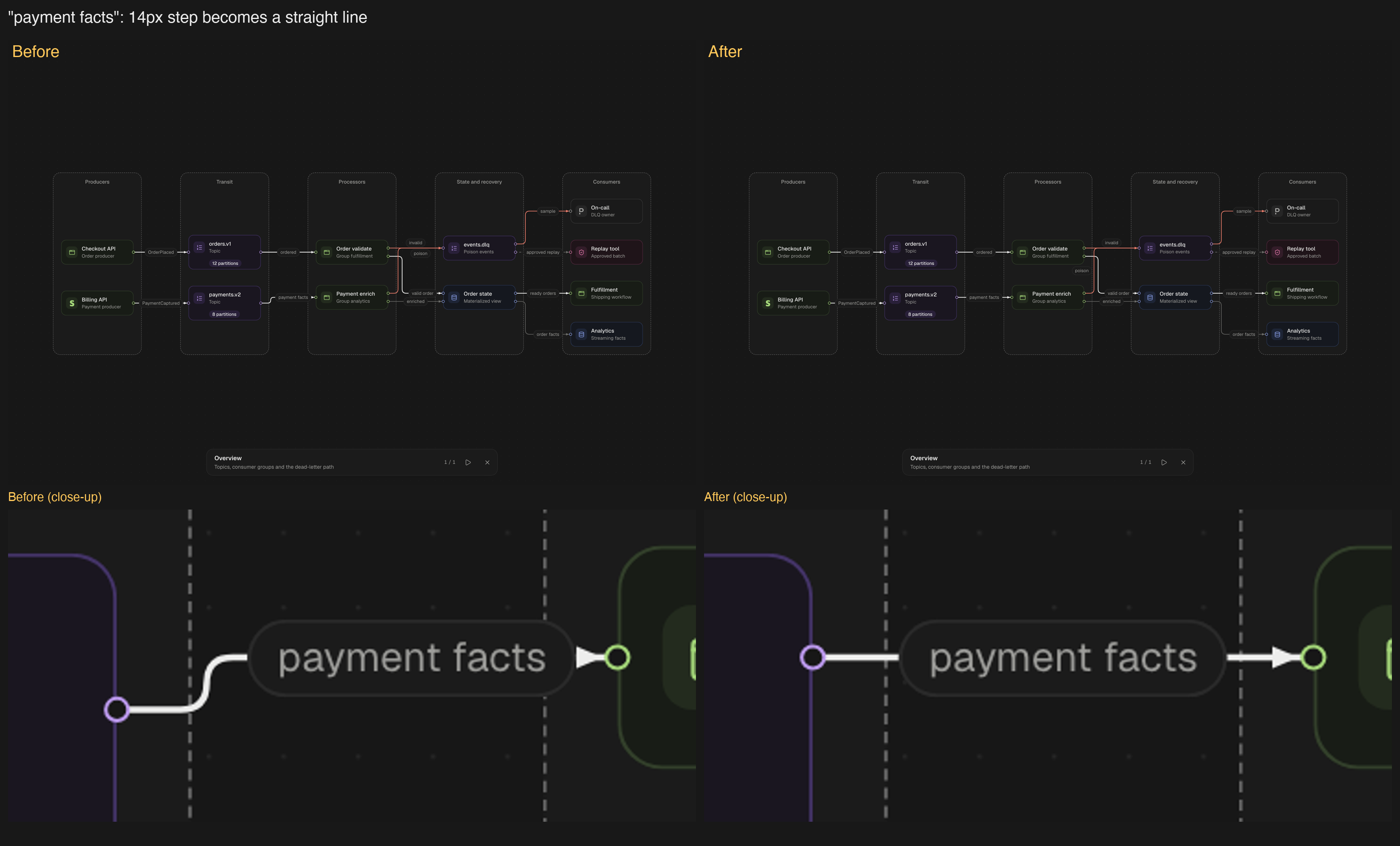Screen dimensions: 1400x846
Task: Click Billing API 'S' icon in Before diagram
Action: click(72, 303)
